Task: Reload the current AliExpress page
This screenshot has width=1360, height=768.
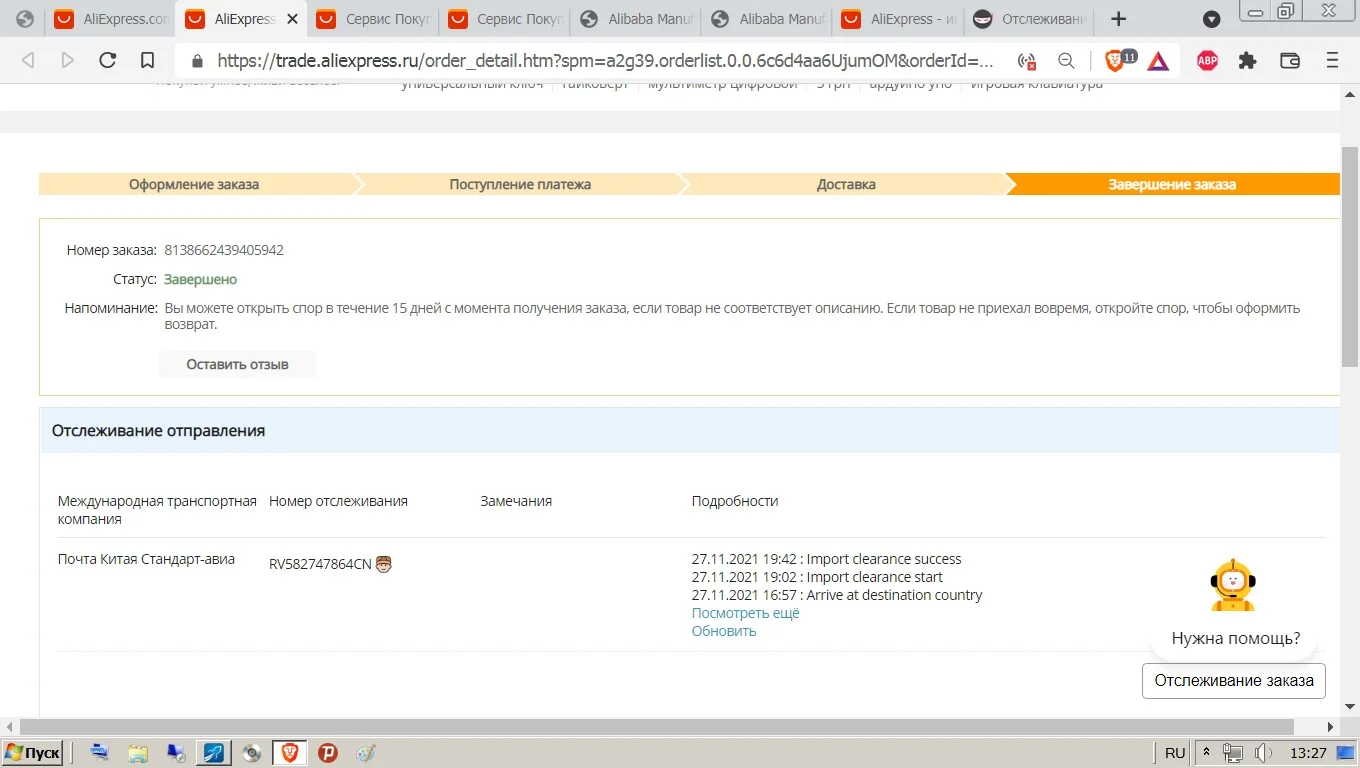Action: pos(108,61)
